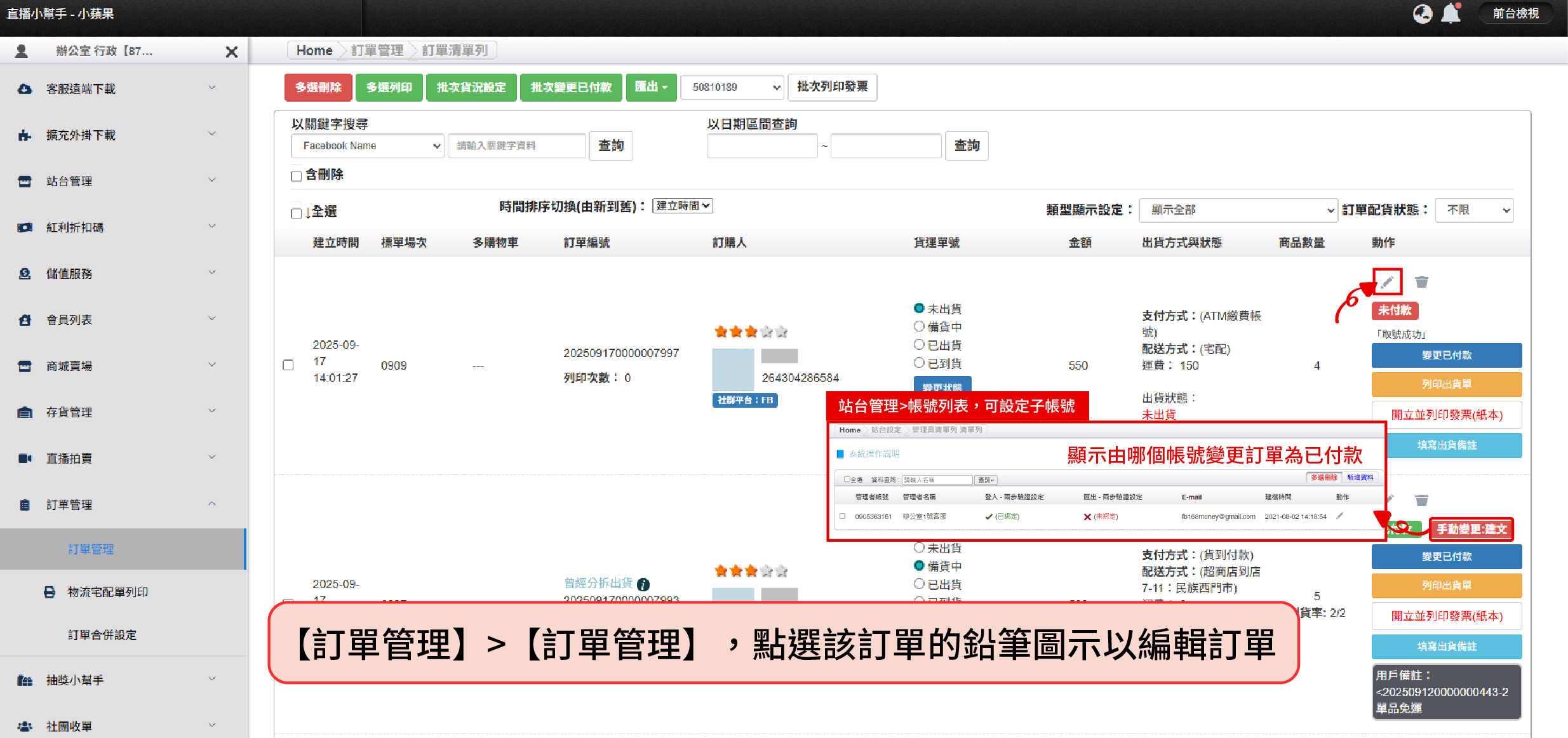This screenshot has width=1568, height=738.
Task: Enable the 含刪除 checkbox
Action: pos(296,176)
